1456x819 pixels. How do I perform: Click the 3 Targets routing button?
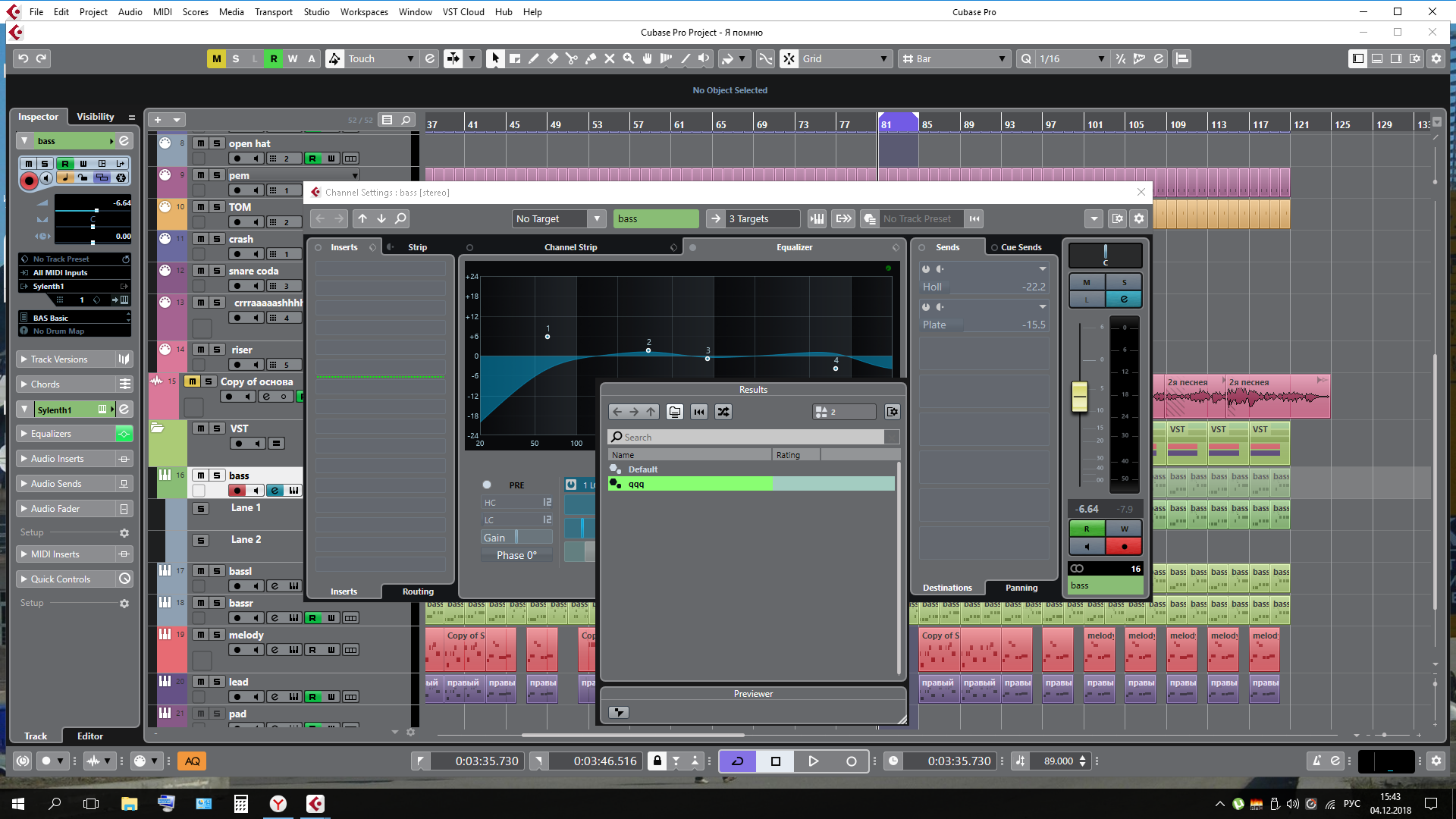(x=752, y=218)
